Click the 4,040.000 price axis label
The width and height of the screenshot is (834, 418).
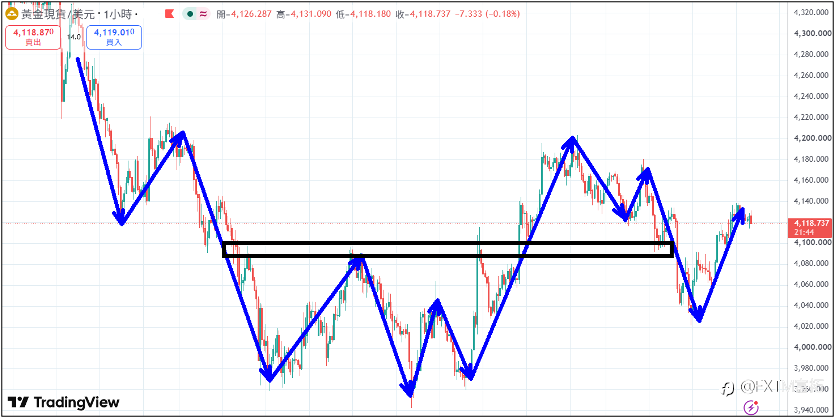click(810, 306)
